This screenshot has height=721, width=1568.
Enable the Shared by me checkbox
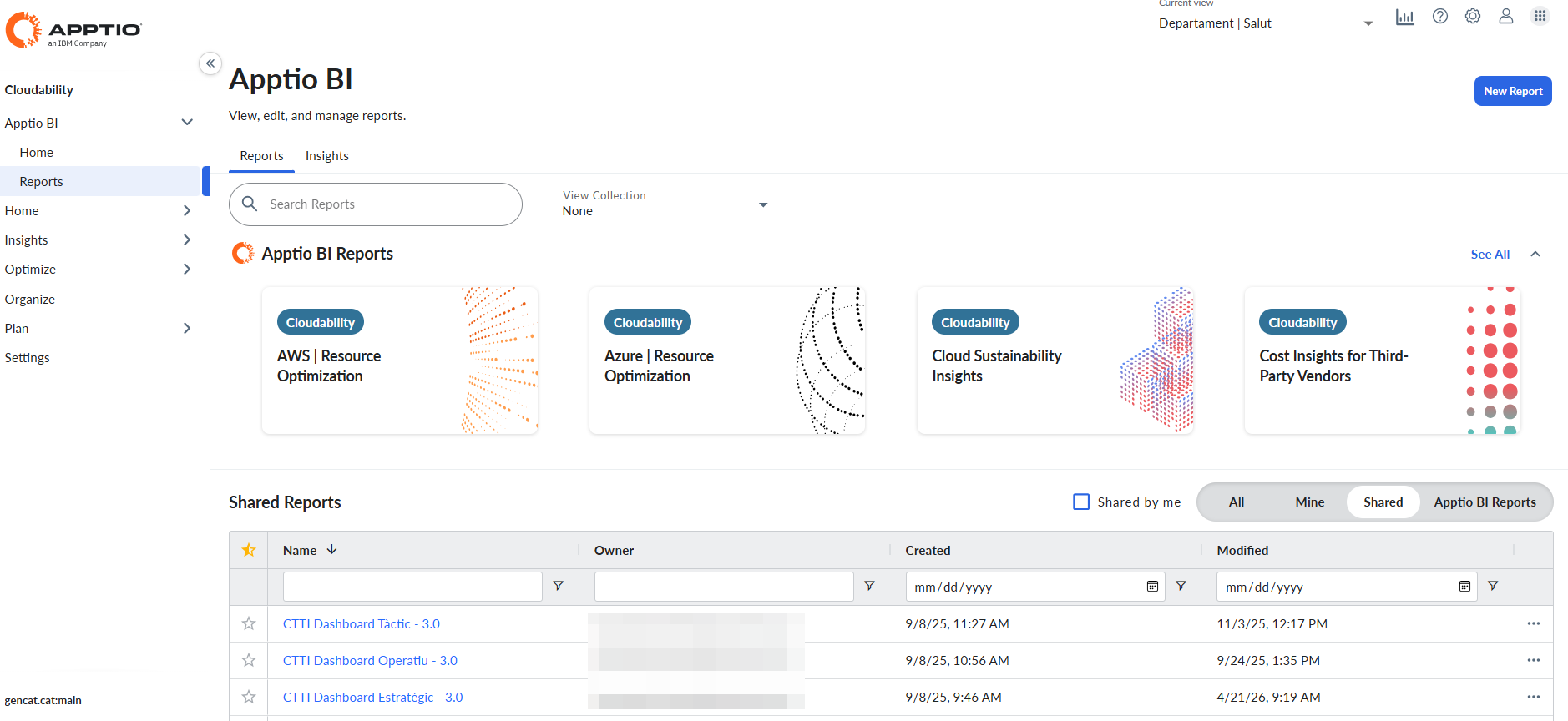click(1081, 502)
